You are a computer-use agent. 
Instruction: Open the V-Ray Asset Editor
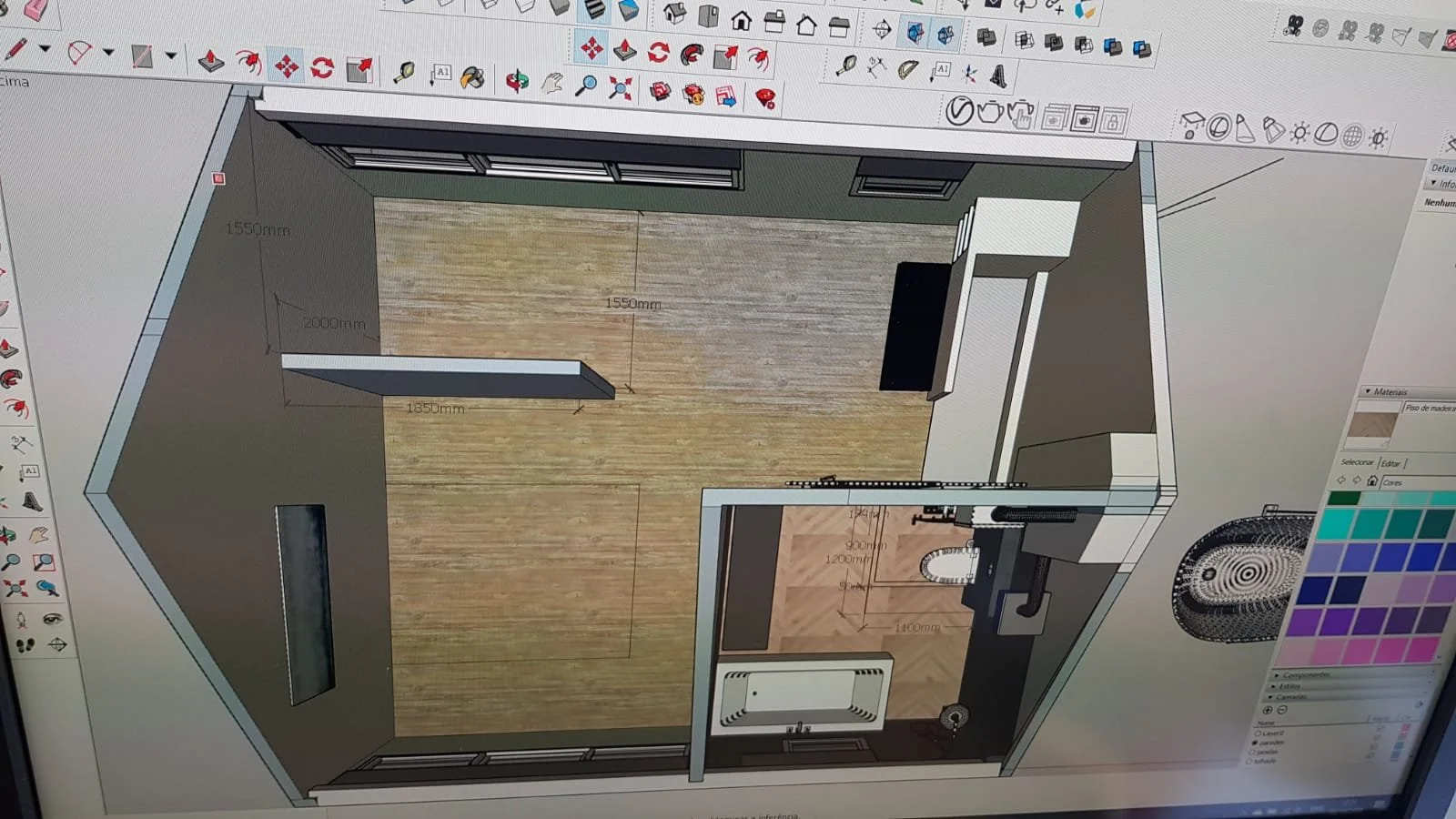959,111
